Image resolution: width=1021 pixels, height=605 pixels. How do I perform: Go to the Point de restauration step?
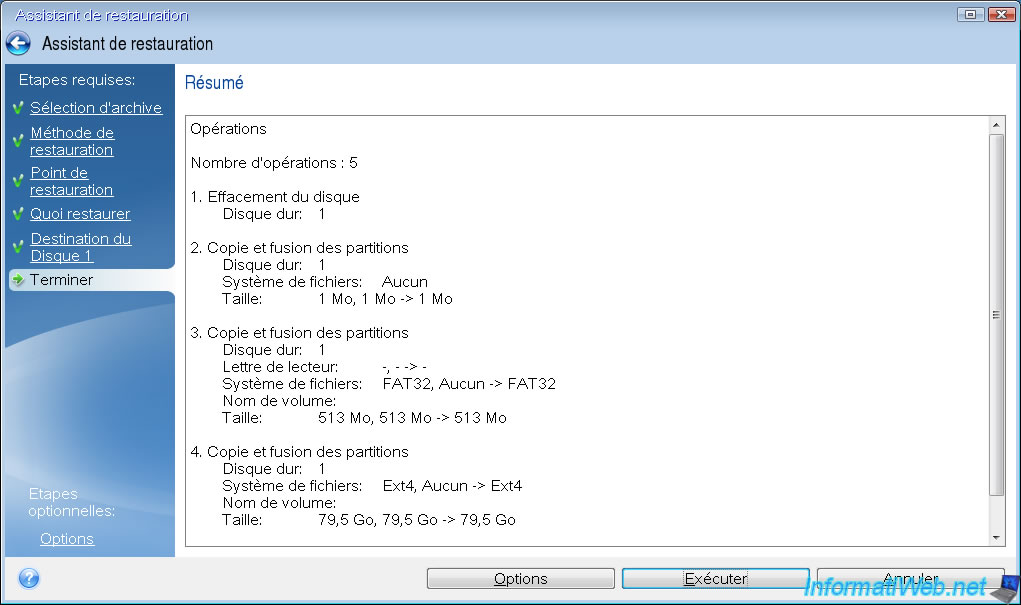pos(71,181)
